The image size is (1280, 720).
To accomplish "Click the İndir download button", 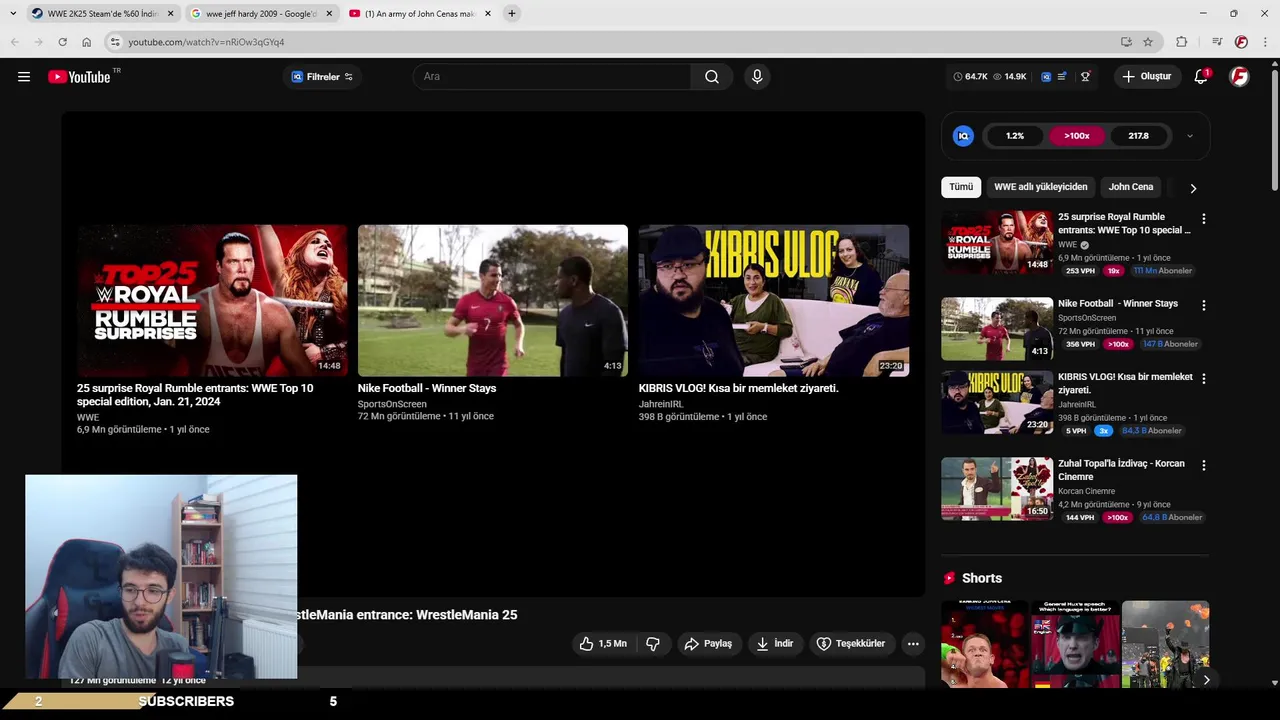I will pyautogui.click(x=775, y=644).
